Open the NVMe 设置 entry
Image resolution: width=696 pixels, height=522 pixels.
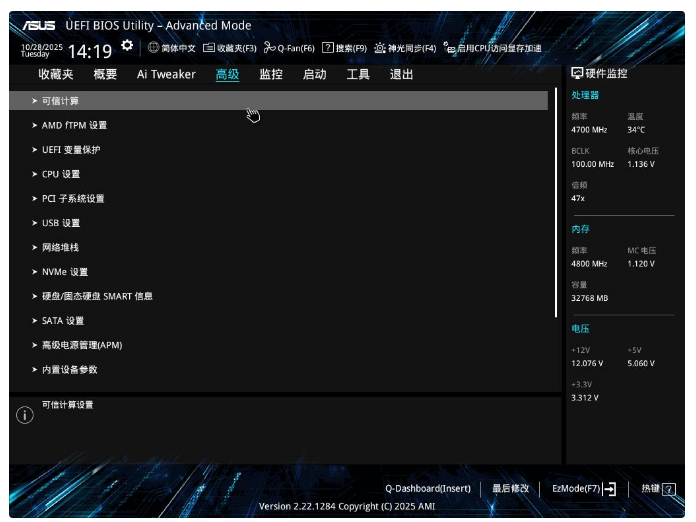click(x=65, y=272)
